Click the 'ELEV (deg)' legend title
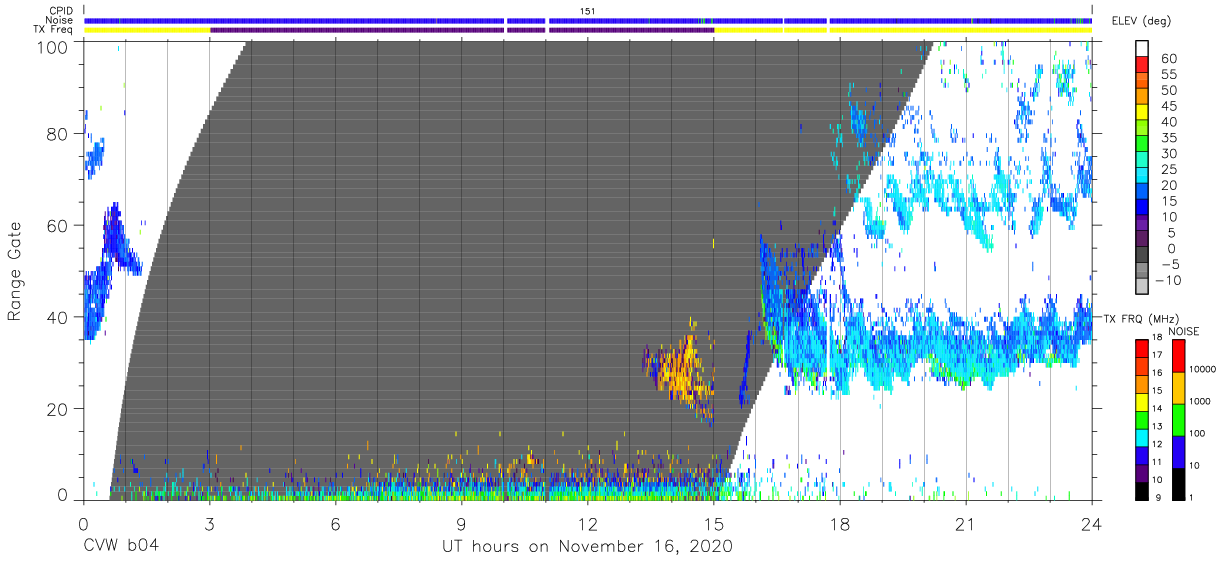 [x=1141, y=21]
